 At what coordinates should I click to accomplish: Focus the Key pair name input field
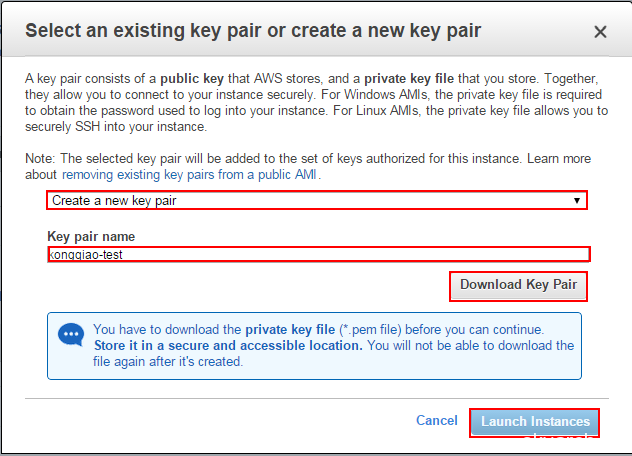pos(318,254)
